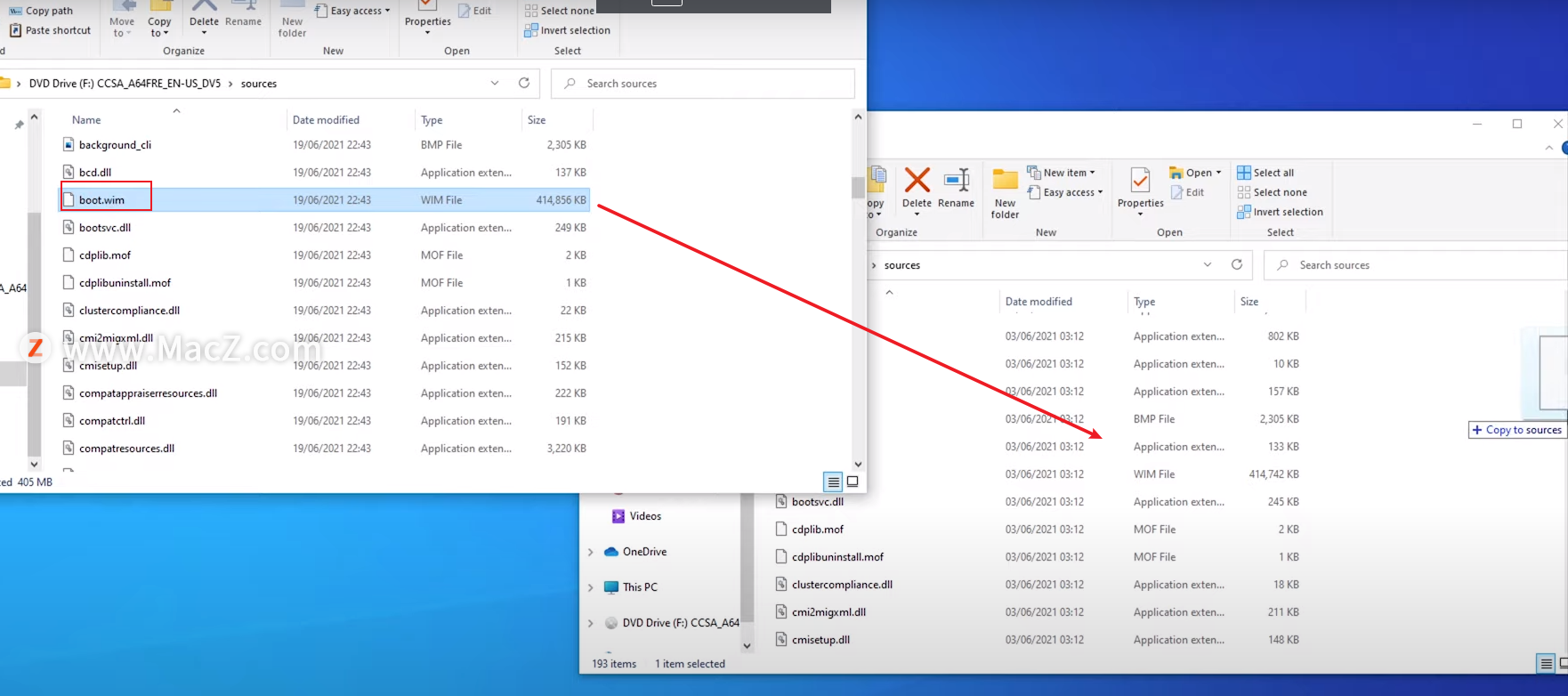Click Rename icon in back window ribbon
The height and width of the screenshot is (696, 1568).
[956, 188]
